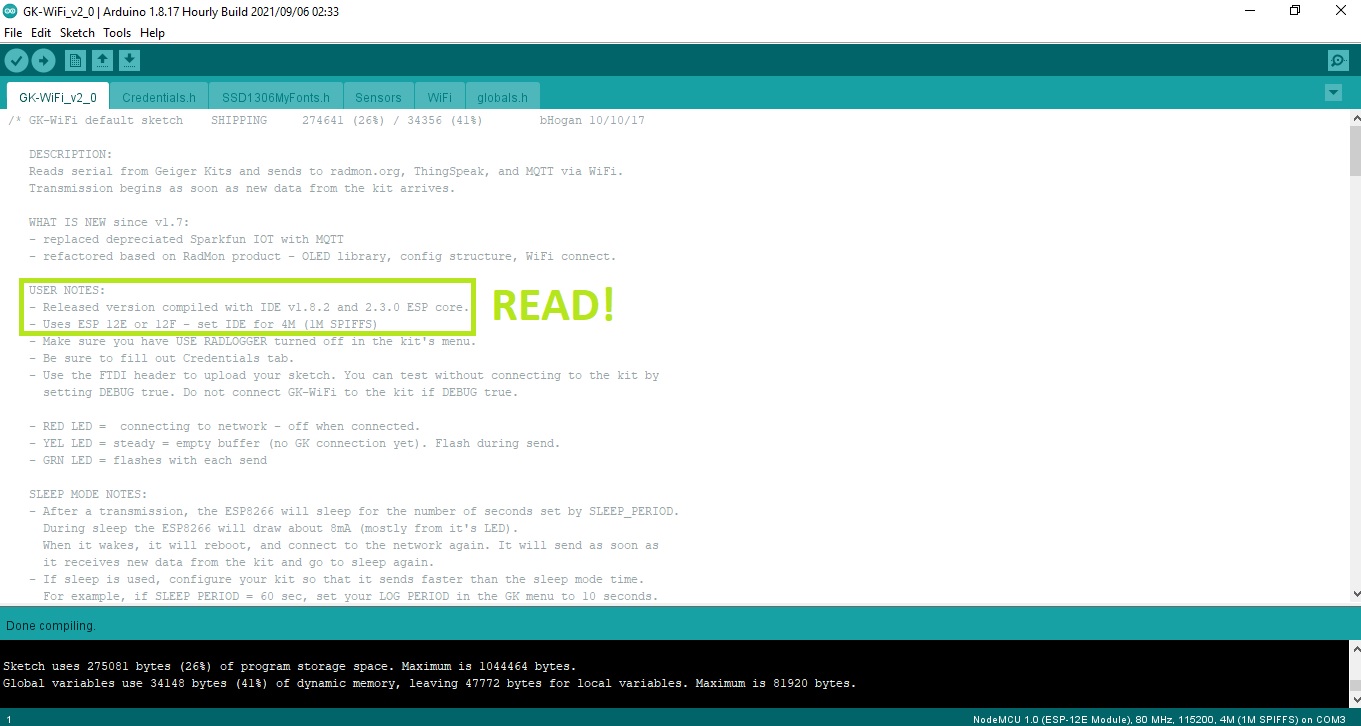Click the Verify checkmark icon
Image resolution: width=1361 pixels, height=726 pixels.
(x=15, y=61)
